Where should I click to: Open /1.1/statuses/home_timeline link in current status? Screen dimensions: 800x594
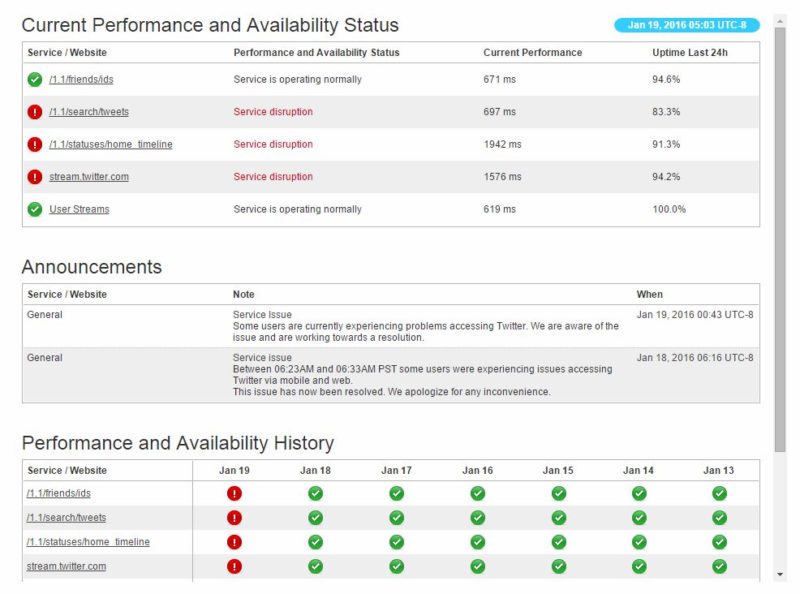[110, 145]
